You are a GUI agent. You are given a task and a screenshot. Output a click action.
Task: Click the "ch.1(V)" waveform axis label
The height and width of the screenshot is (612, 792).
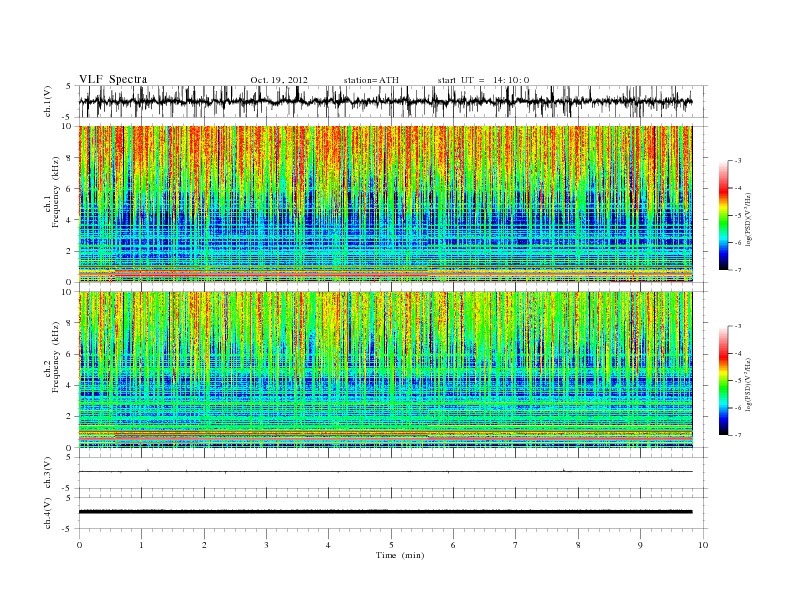48,101
